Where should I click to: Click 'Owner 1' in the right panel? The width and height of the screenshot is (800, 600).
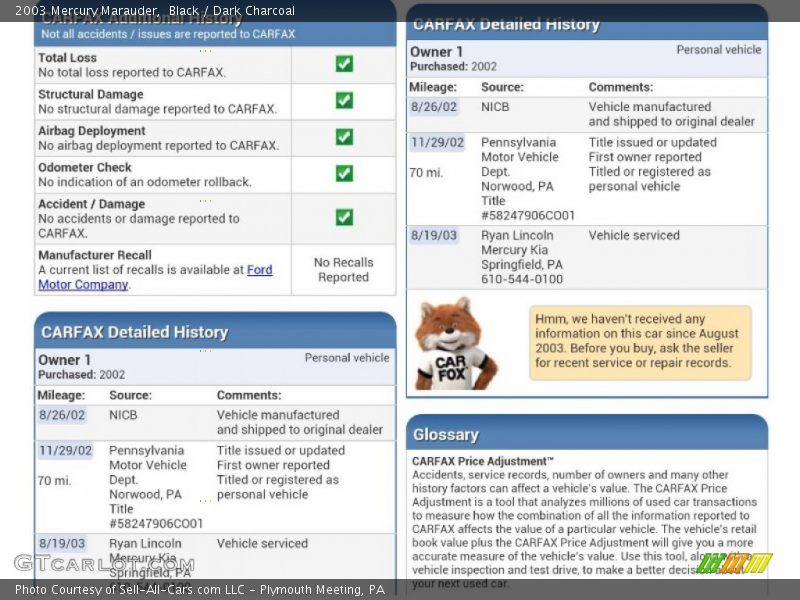(x=436, y=52)
